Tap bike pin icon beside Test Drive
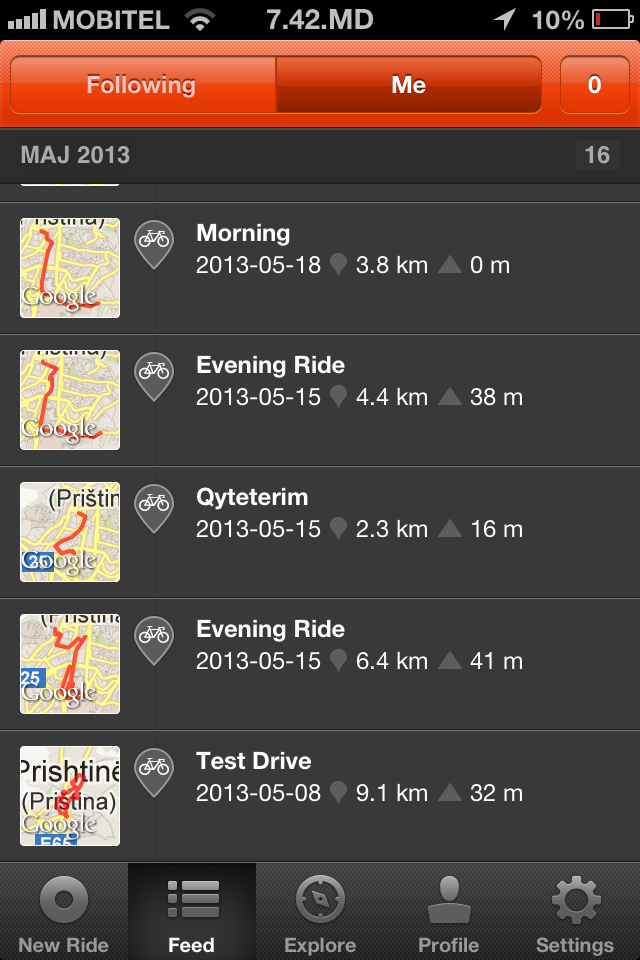640x960 pixels. 154,770
